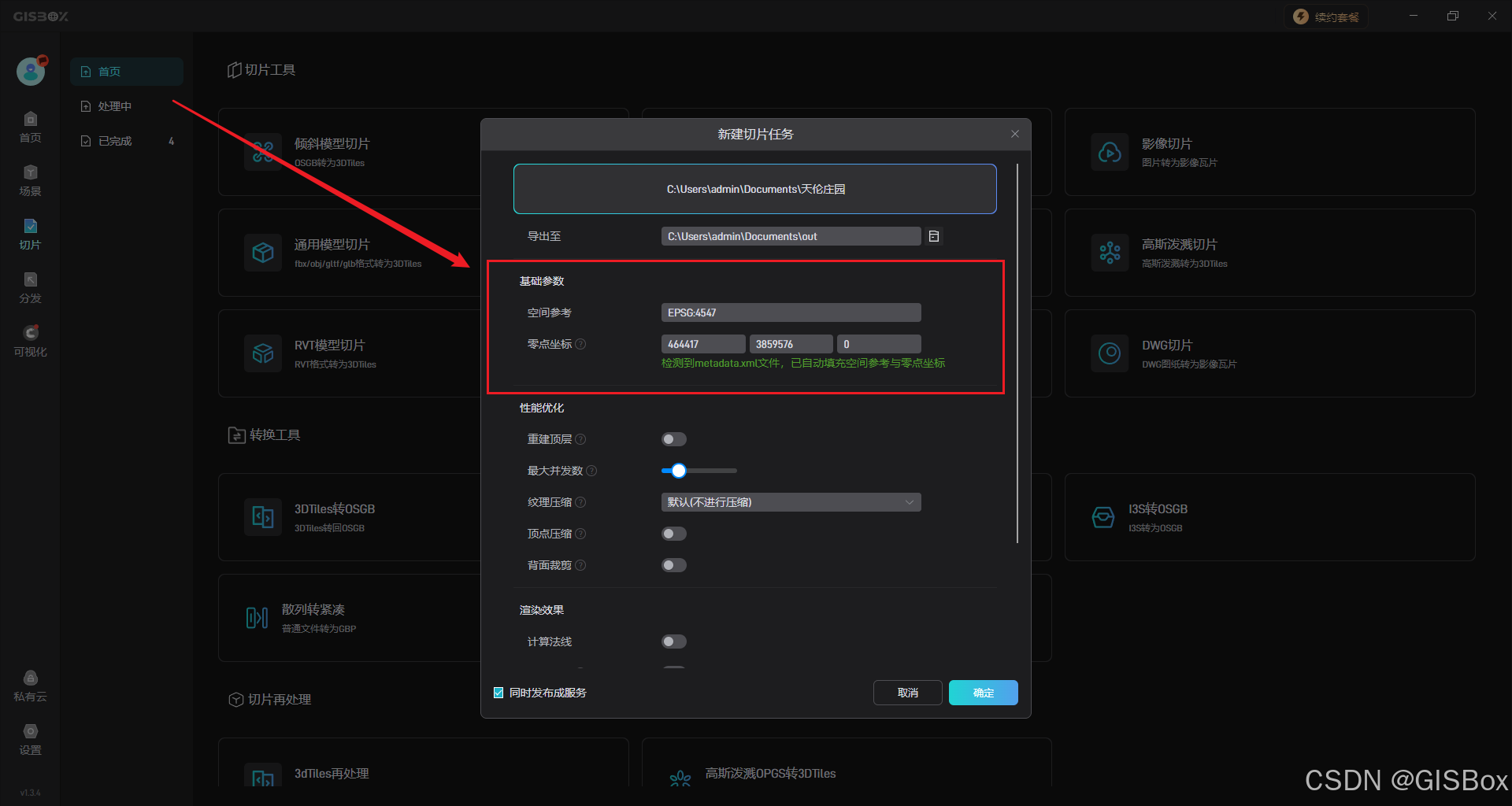
Task: Click the 最大并发数 slider handle
Action: click(679, 471)
